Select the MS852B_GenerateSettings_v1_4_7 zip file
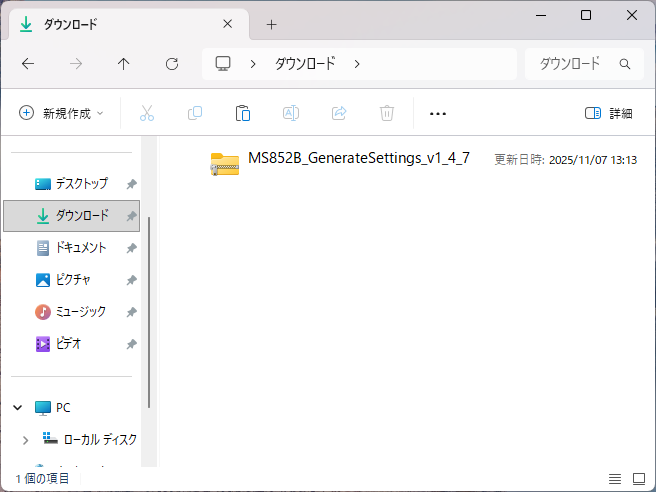The image size is (656, 492). 358,160
